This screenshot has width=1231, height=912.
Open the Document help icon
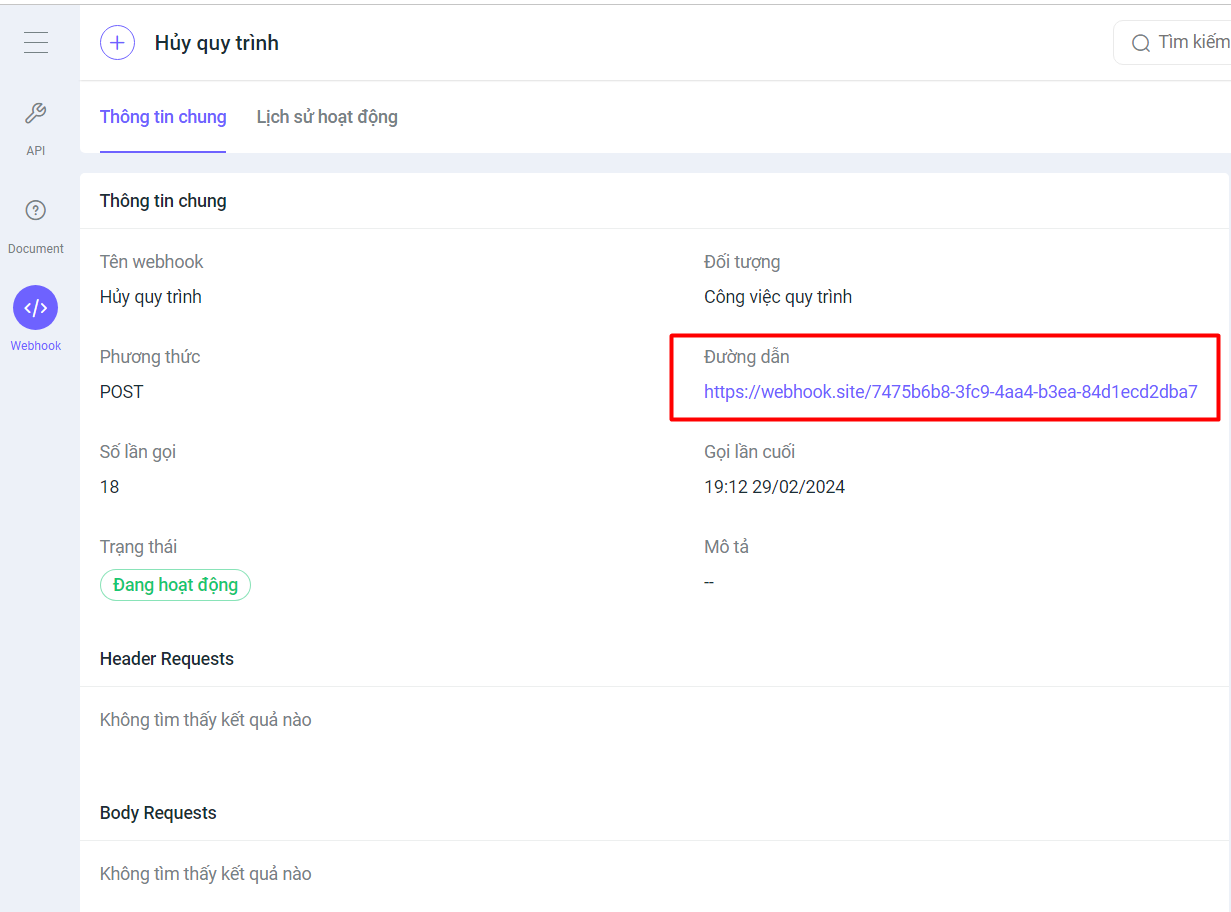[36, 211]
